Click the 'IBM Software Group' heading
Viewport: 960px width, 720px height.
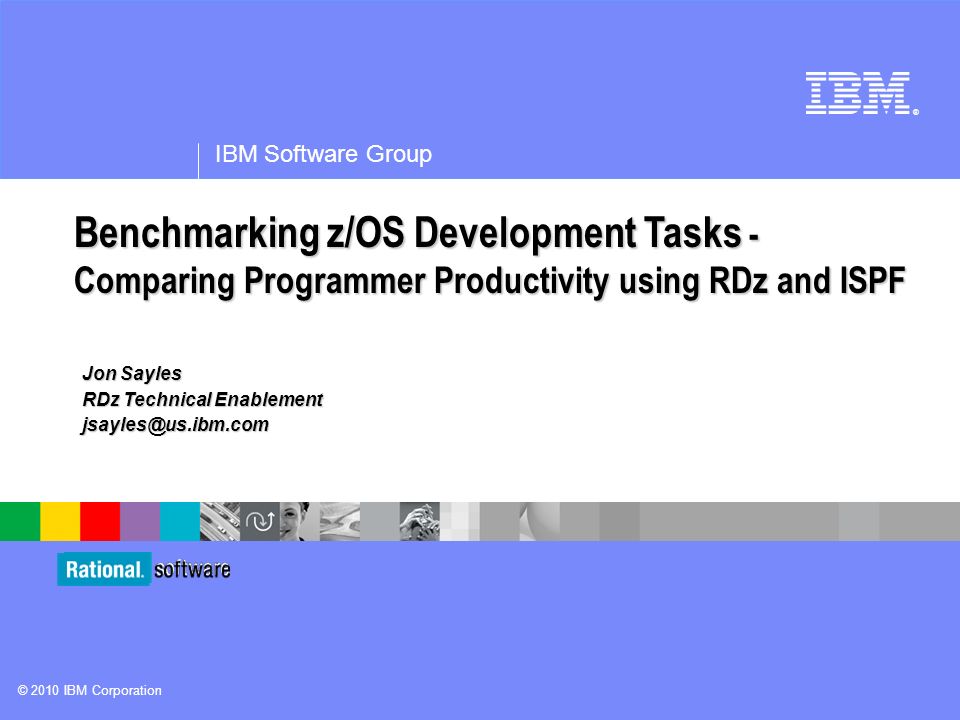tap(323, 154)
